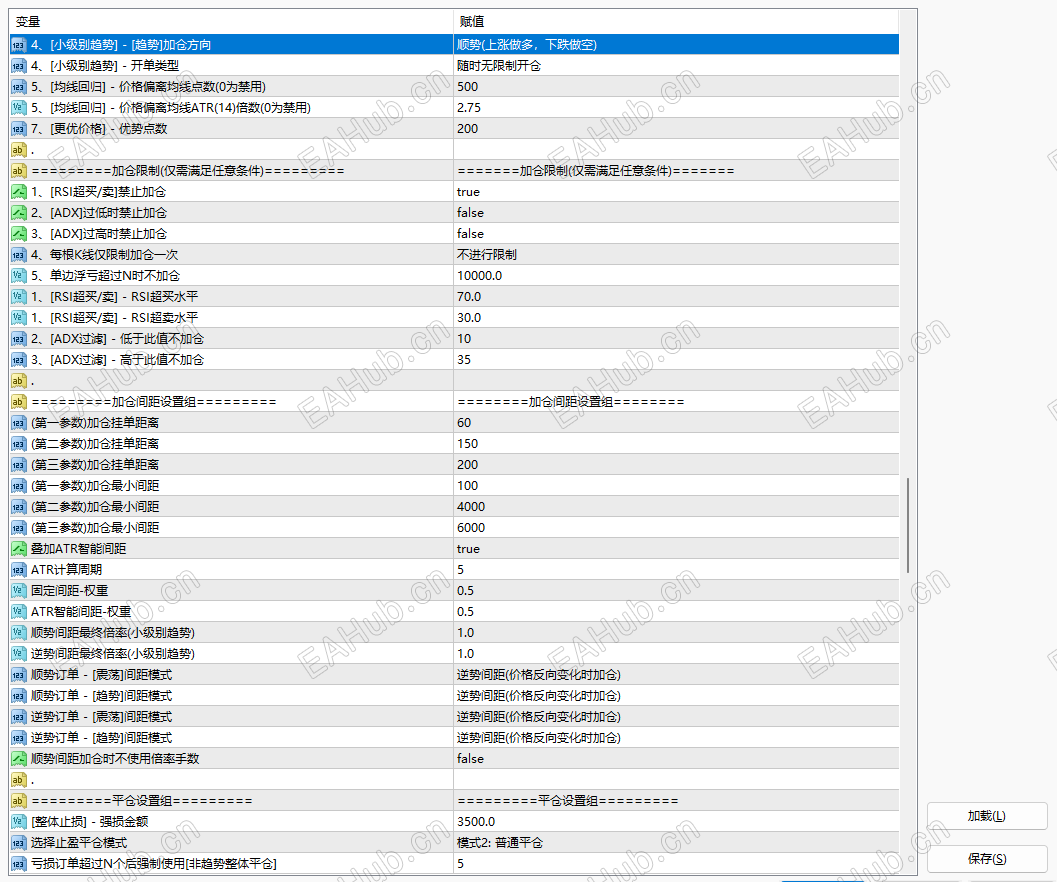Click the bool icon beside 叠加ATR智能间距
This screenshot has width=1057, height=882.
pos(18,549)
